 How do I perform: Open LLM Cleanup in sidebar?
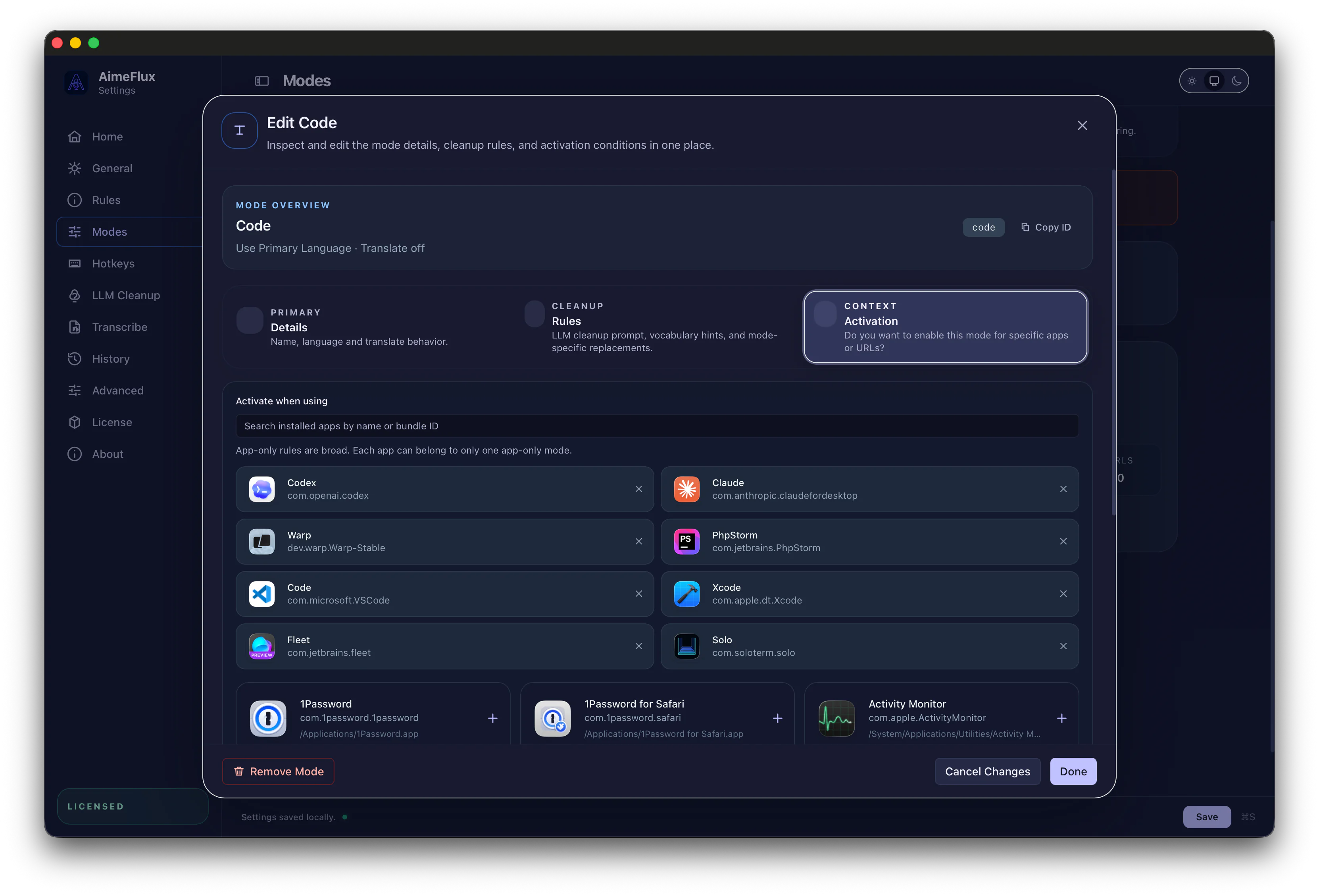click(126, 296)
